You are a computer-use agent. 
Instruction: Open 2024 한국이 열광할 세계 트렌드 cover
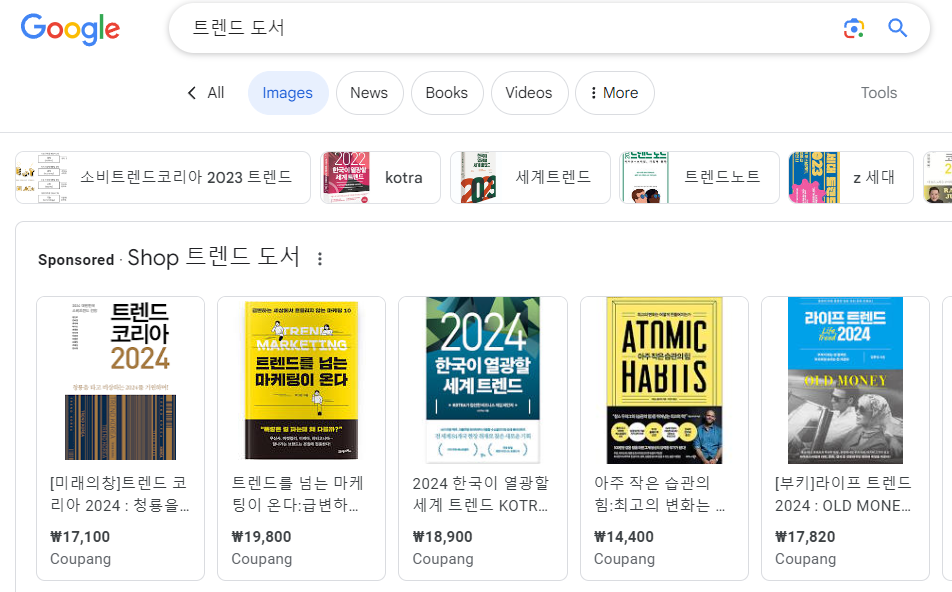[x=483, y=381]
